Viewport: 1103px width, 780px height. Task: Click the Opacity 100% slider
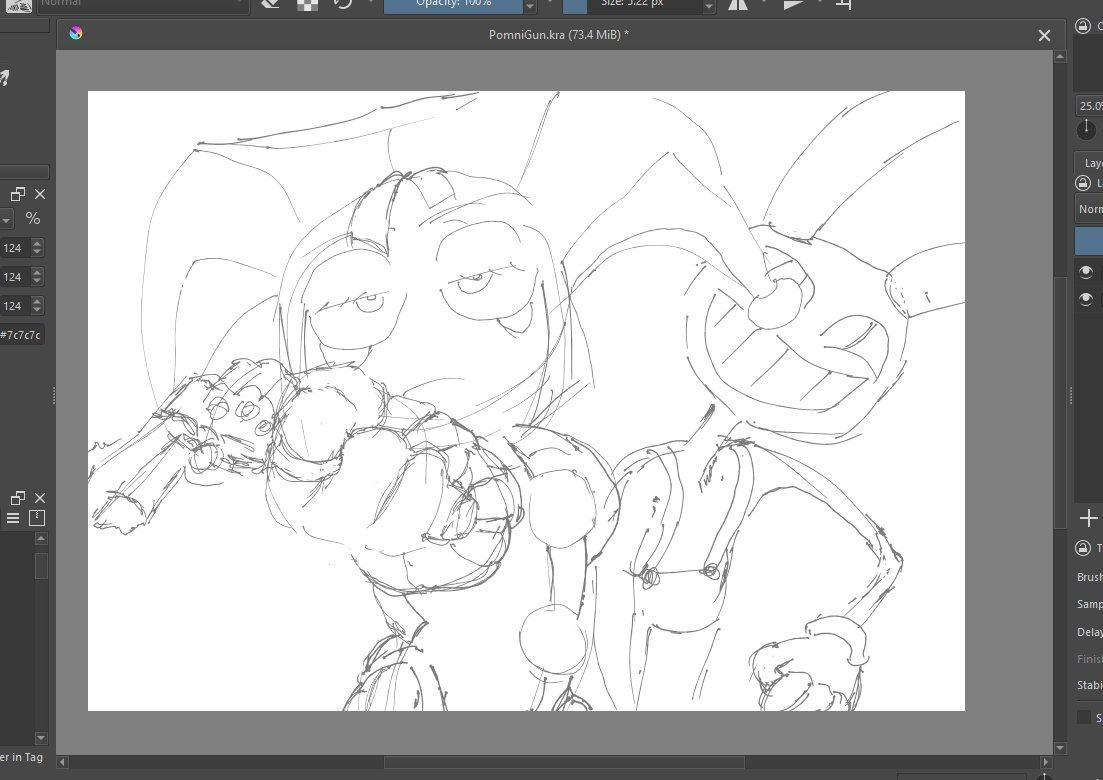(x=454, y=5)
